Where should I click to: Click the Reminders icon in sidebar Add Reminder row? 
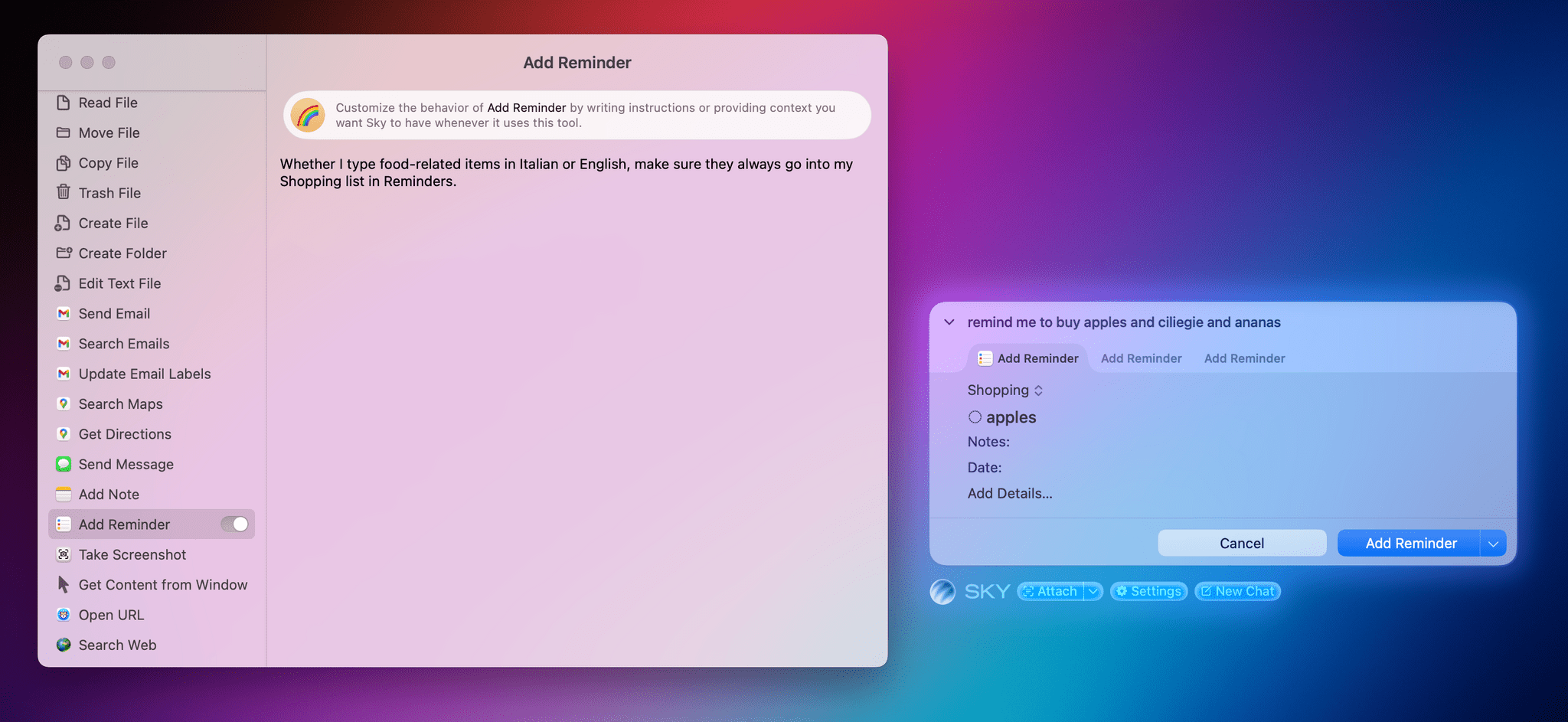click(64, 524)
